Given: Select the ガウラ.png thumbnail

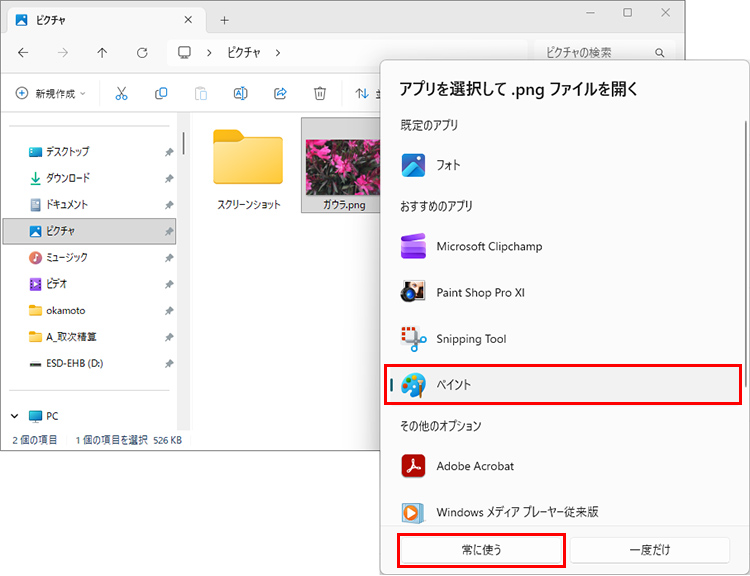Looking at the screenshot, I should (x=343, y=167).
